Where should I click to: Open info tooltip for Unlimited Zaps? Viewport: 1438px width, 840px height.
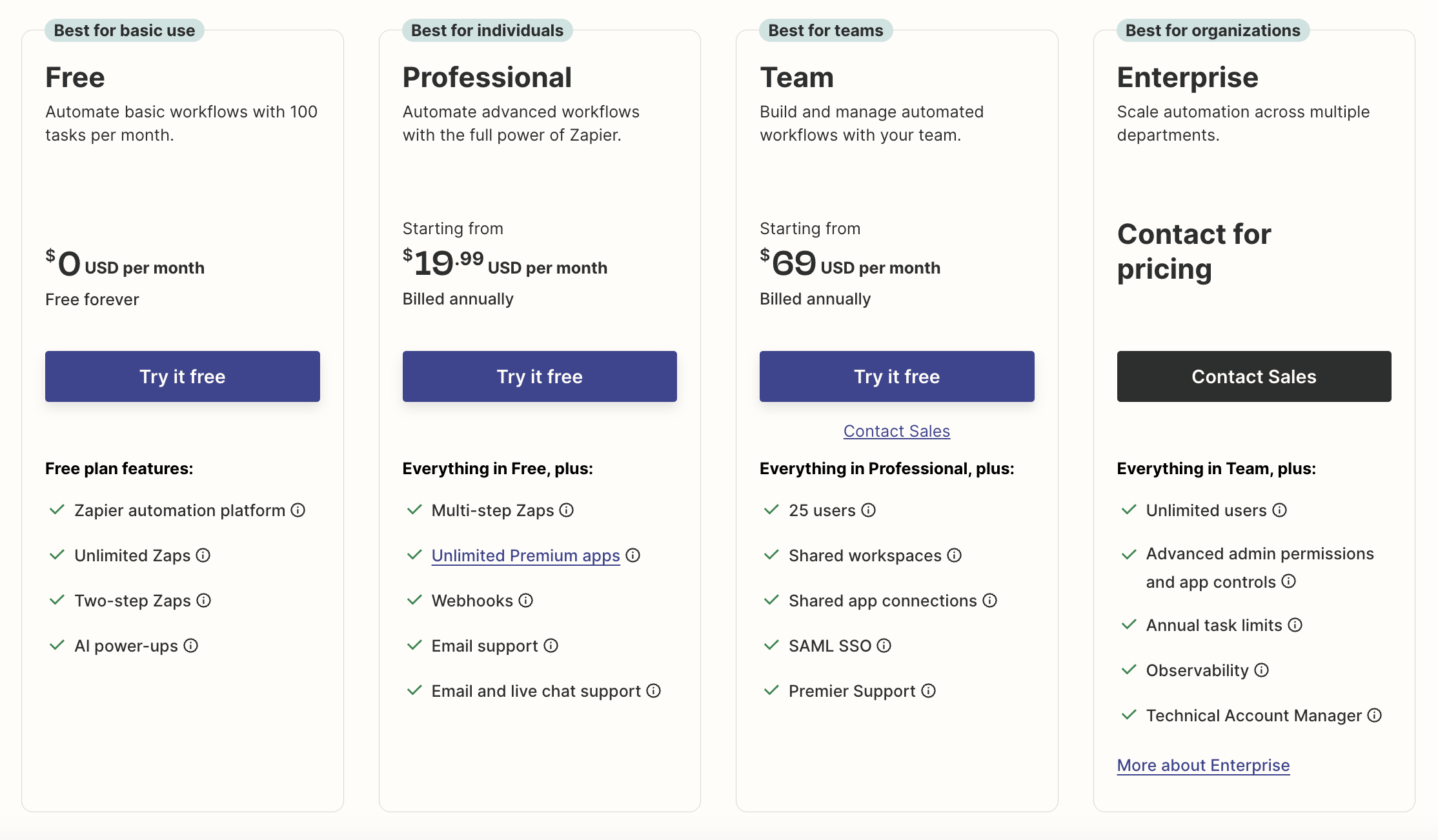pos(203,555)
